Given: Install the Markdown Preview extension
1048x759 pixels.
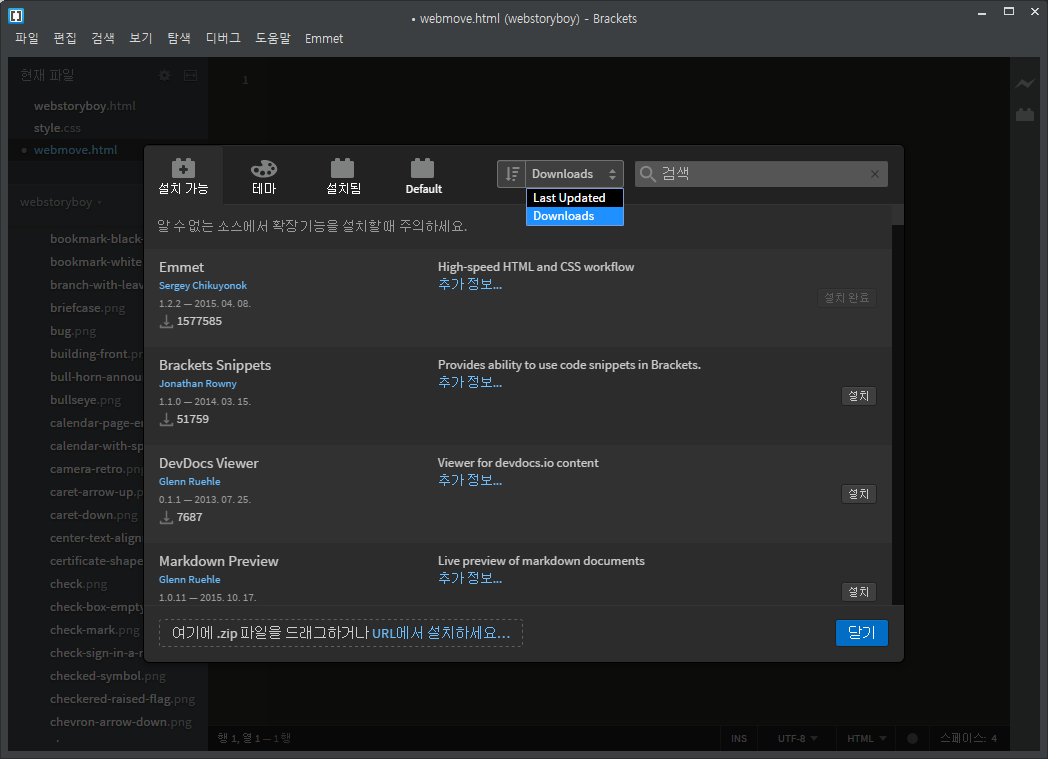Looking at the screenshot, I should point(859,591).
